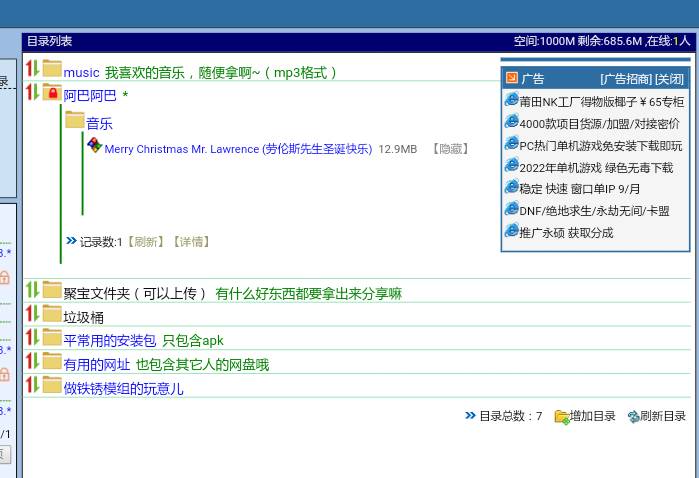Open the 做铁锈模组的玩意儿 directory

(123, 388)
